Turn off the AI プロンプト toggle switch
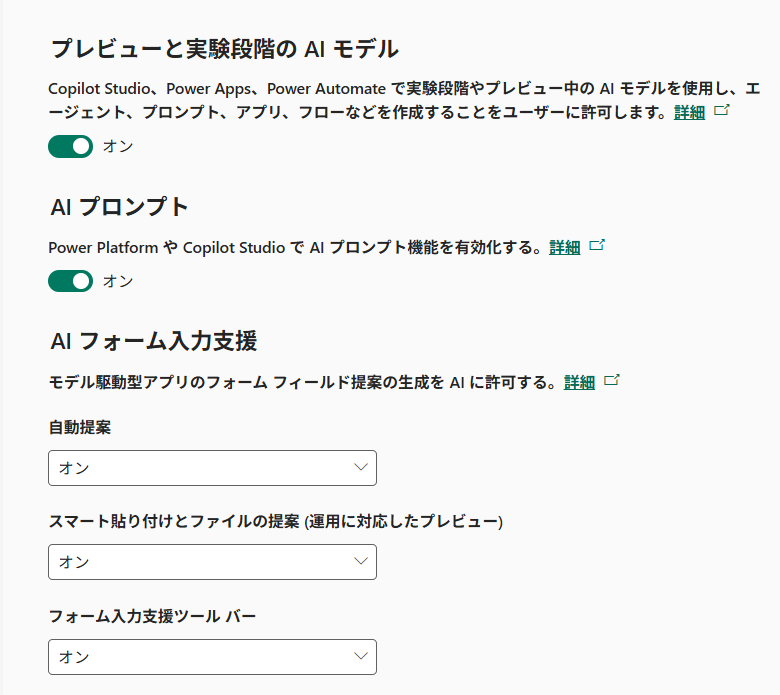This screenshot has height=695, width=780. click(x=70, y=281)
